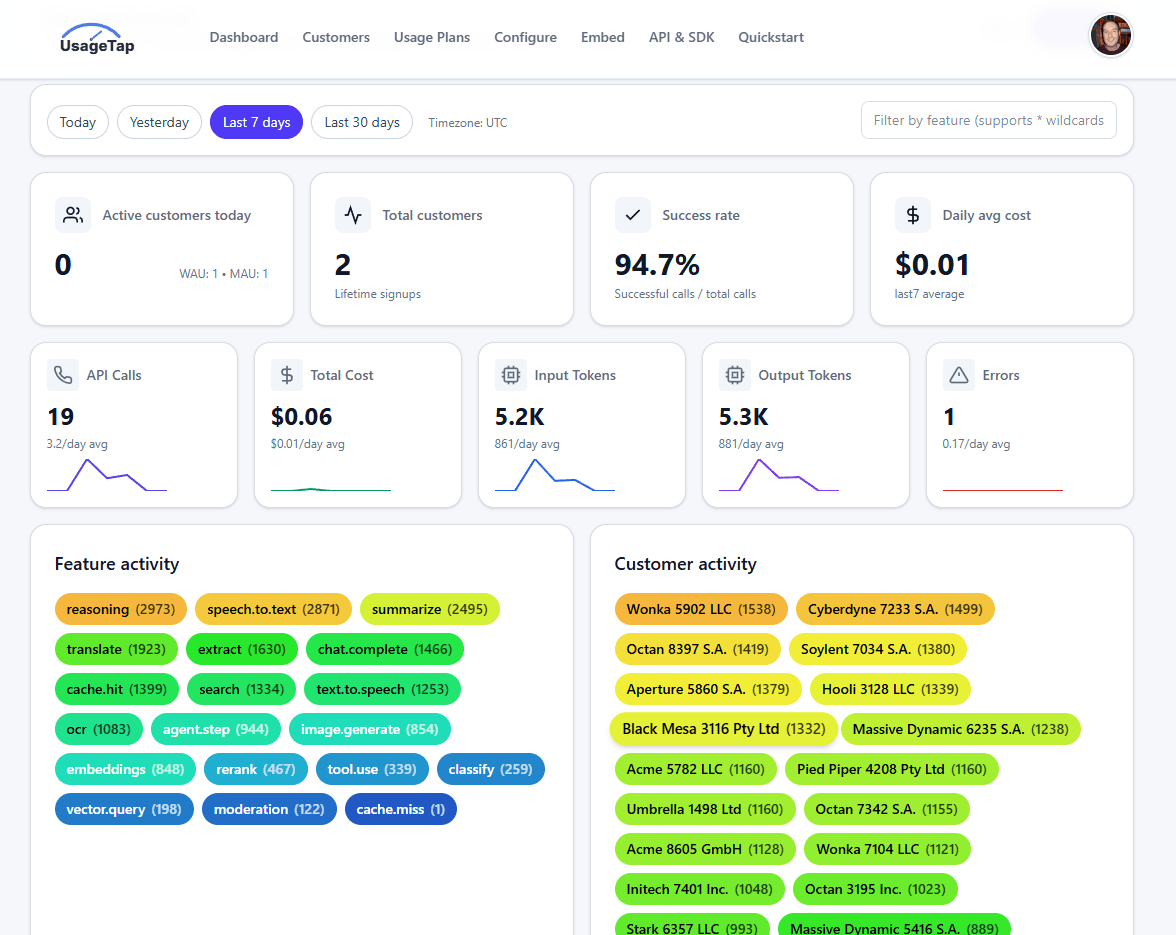The height and width of the screenshot is (935, 1176).
Task: Select the Today time range
Action: [x=77, y=121]
